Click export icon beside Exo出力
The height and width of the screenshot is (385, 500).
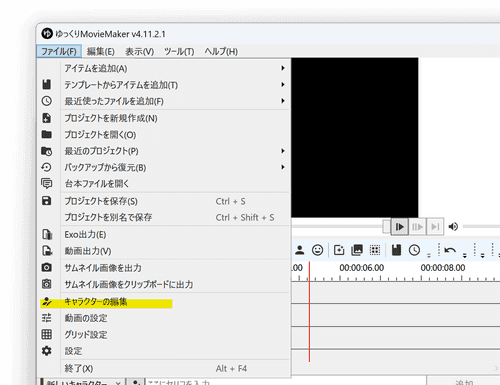(x=47, y=234)
